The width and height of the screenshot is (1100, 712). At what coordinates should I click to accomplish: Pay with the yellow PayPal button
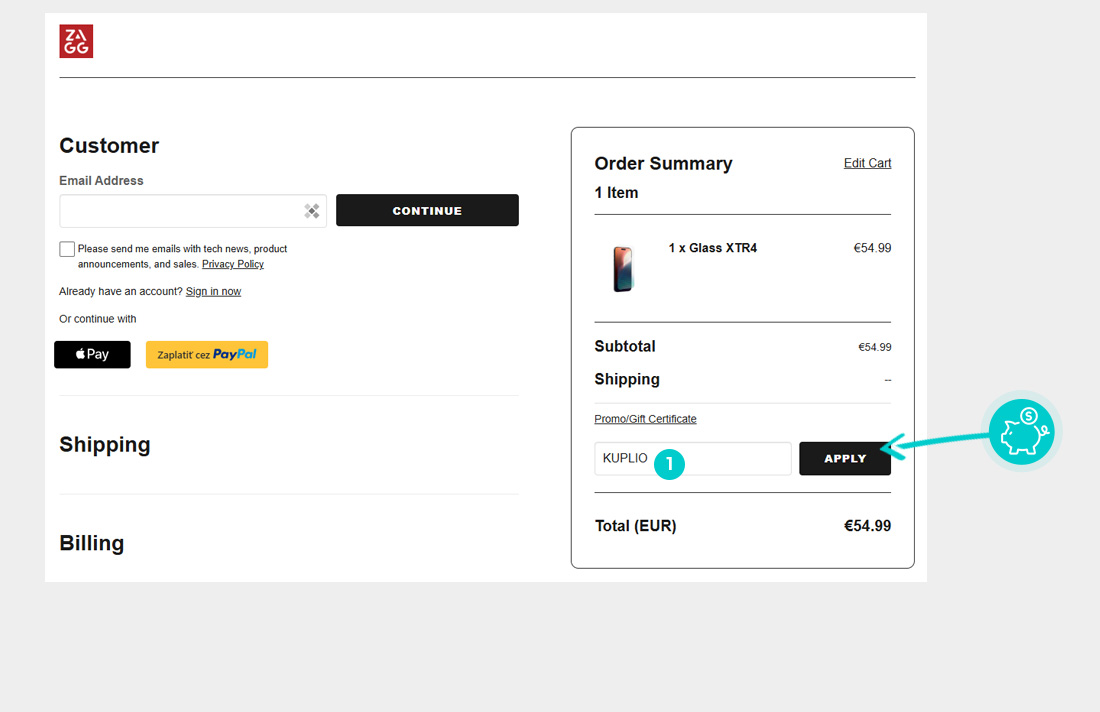point(207,354)
